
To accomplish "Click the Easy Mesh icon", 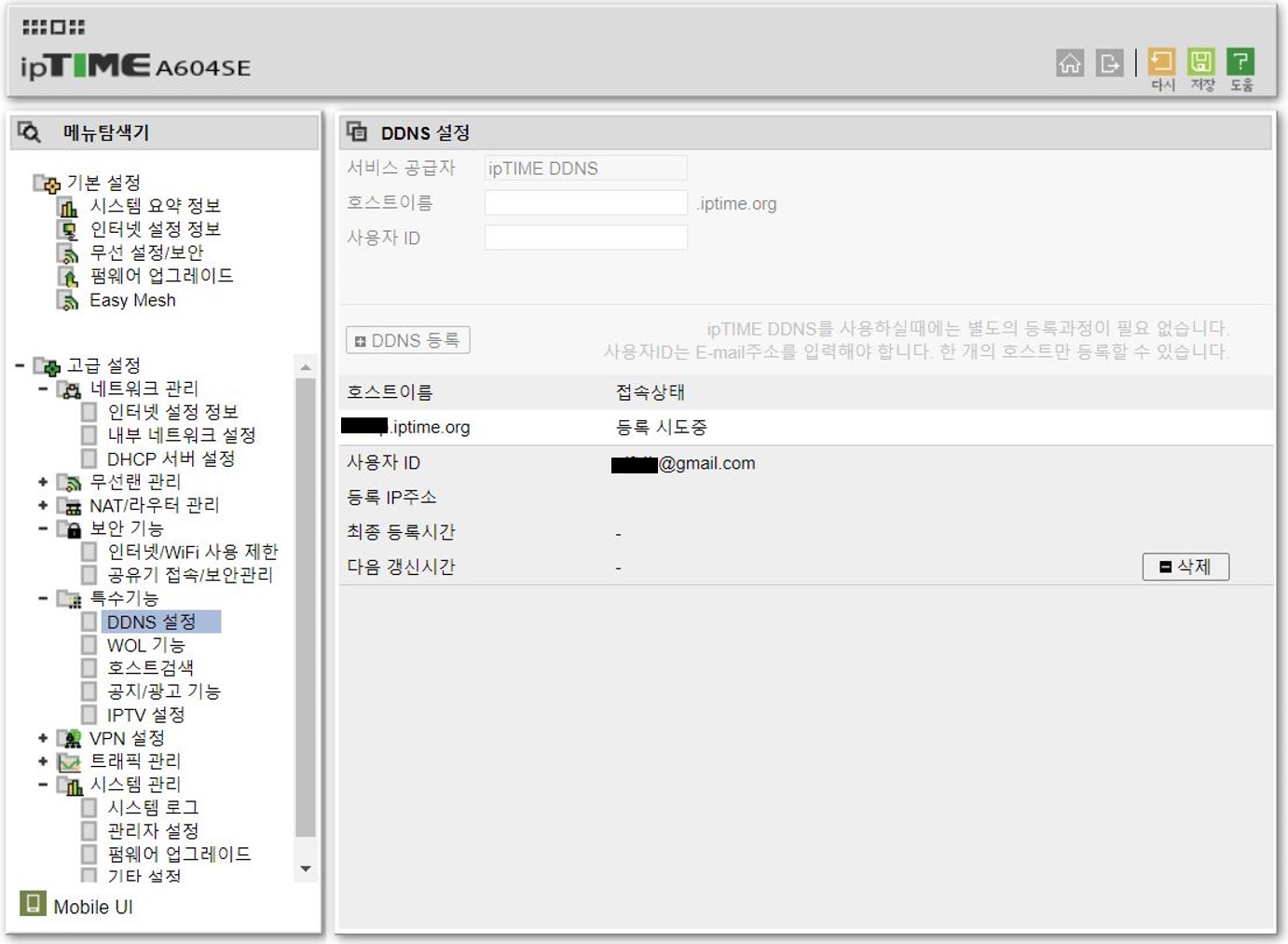I will 68,301.
